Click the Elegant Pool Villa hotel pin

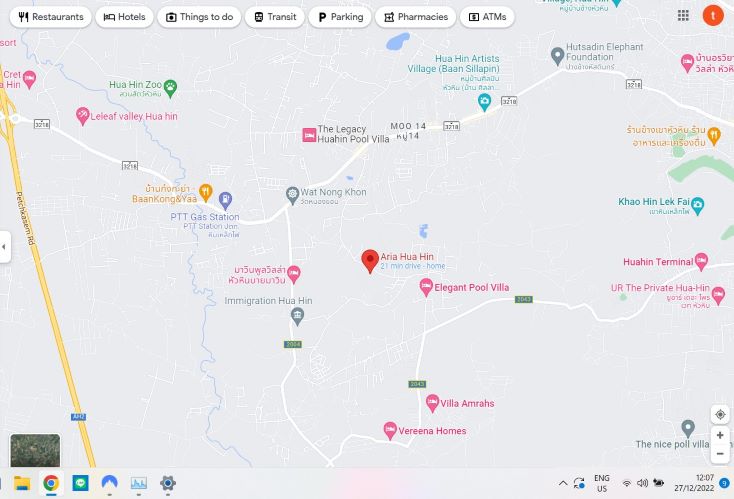click(426, 287)
